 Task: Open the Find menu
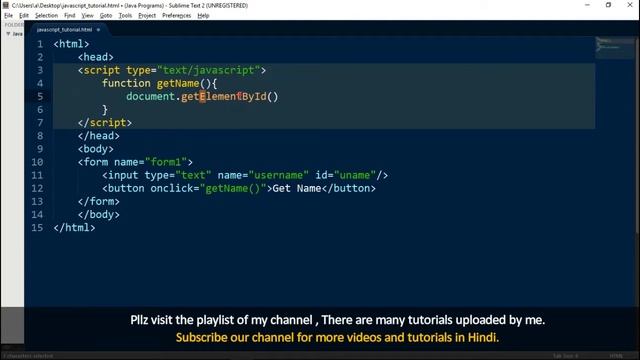(69, 16)
